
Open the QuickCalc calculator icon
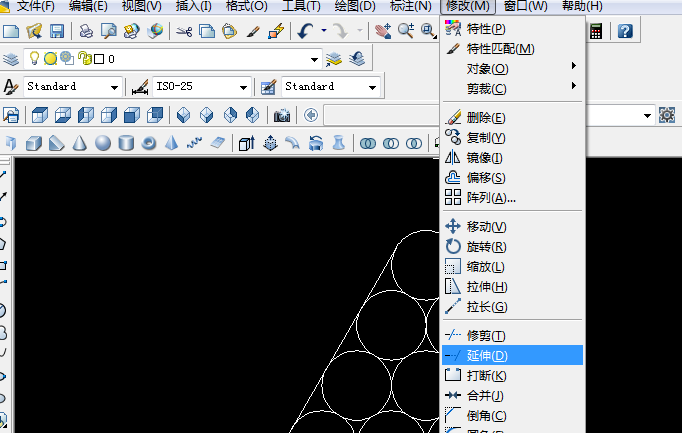click(x=596, y=31)
